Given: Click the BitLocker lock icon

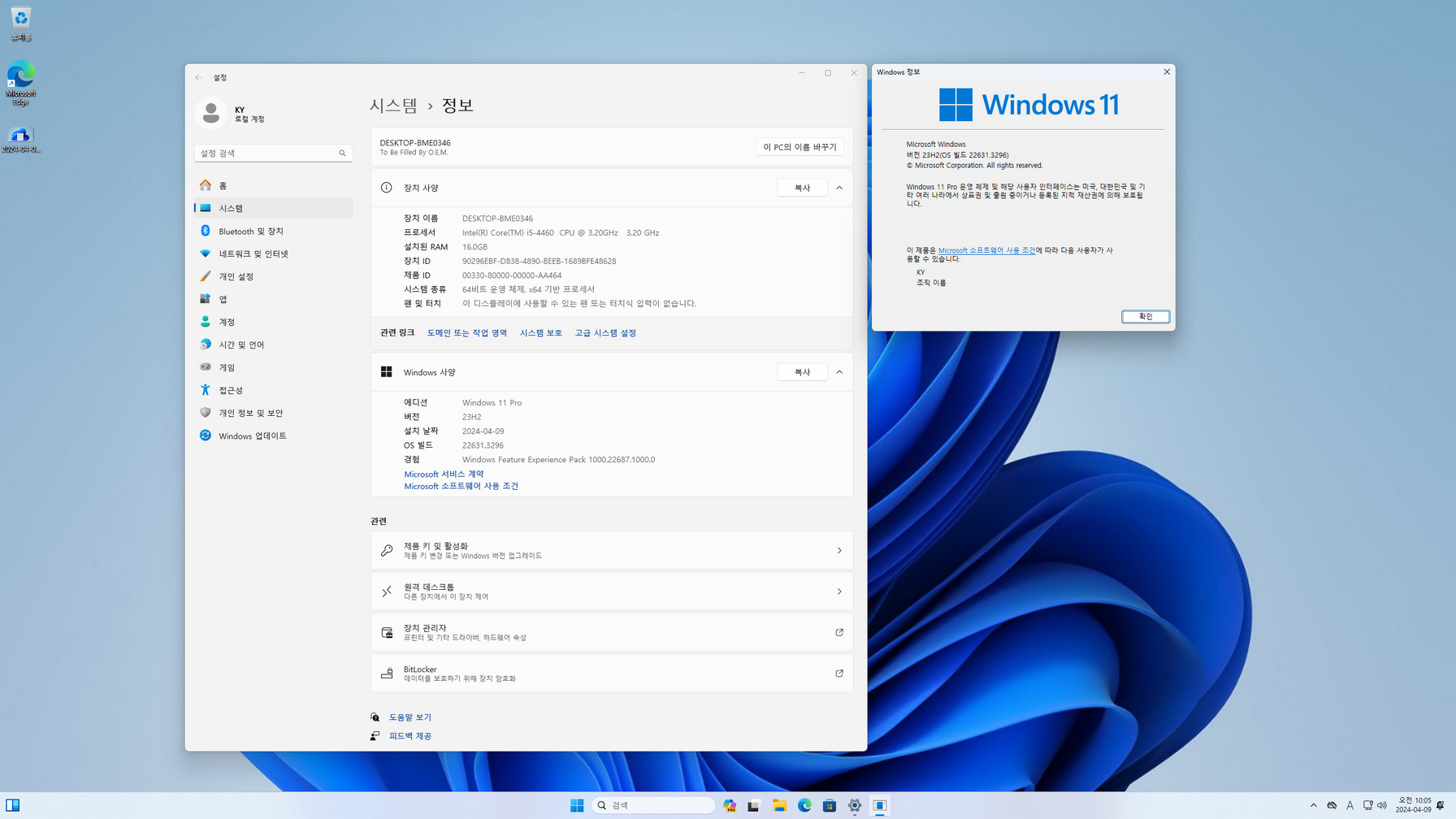Looking at the screenshot, I should (387, 673).
